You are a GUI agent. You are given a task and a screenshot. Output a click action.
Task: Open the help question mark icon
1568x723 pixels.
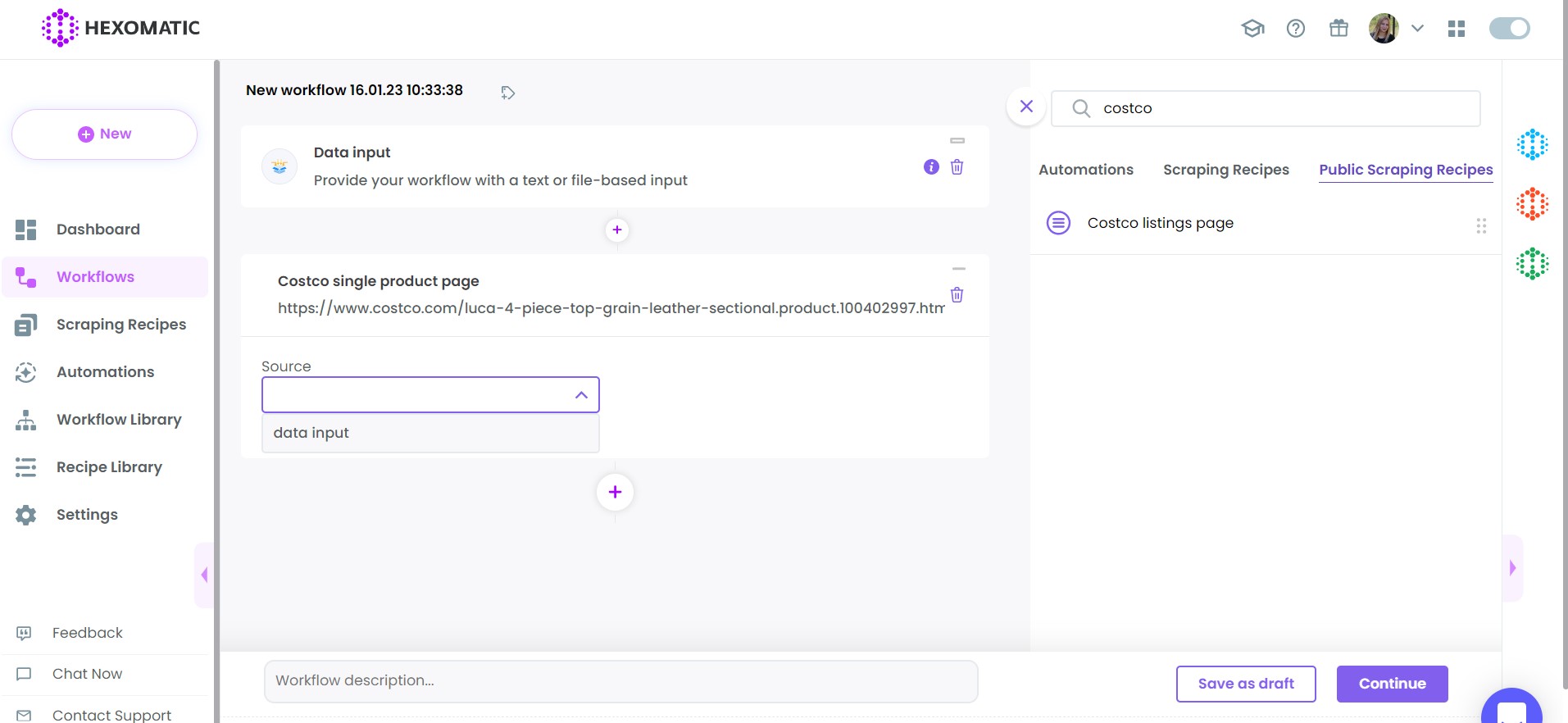pyautogui.click(x=1296, y=29)
